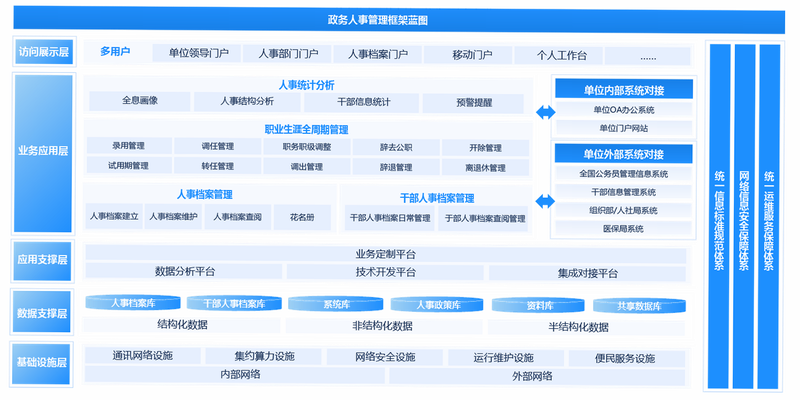Open the 人事部门门户 box

[x=287, y=54]
